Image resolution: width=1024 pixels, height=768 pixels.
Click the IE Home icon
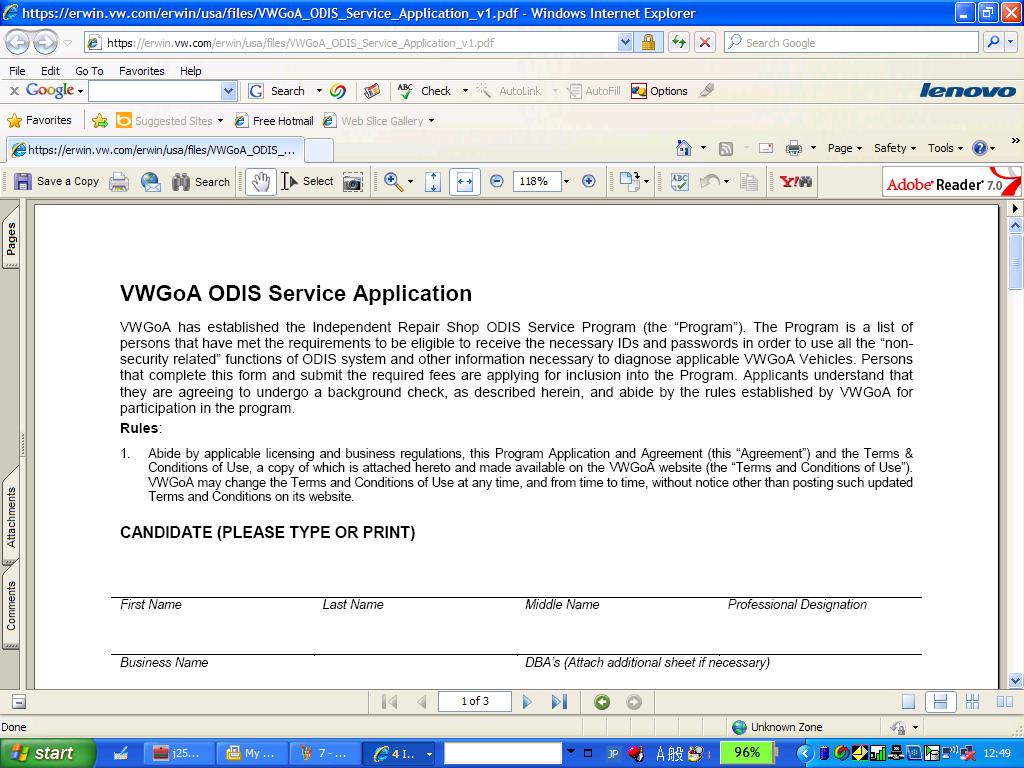click(684, 148)
